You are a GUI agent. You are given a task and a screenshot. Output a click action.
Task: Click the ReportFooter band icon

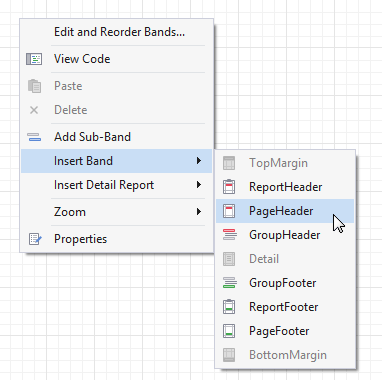(x=229, y=307)
